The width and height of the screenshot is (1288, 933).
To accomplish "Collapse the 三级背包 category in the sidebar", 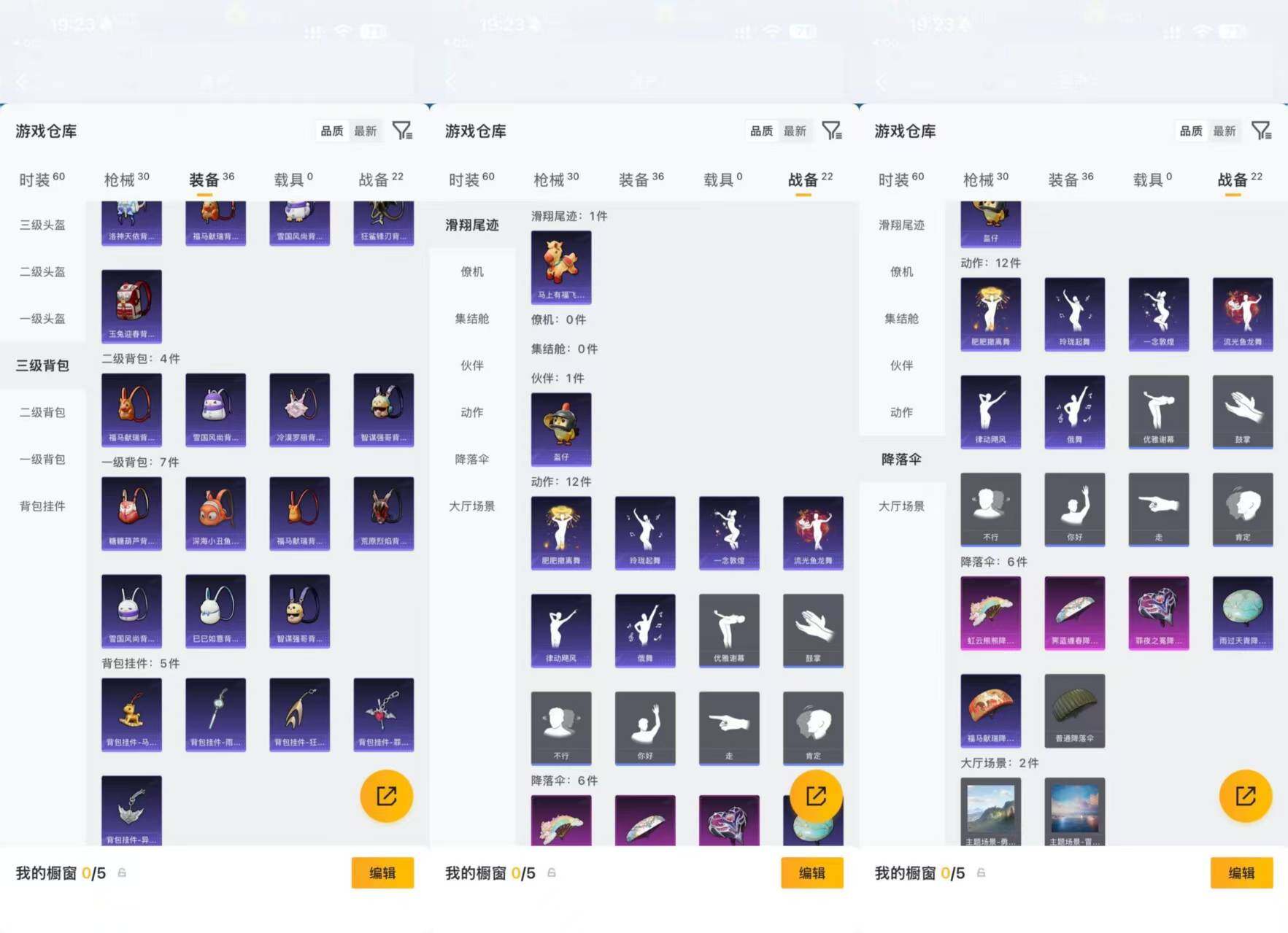I will [42, 365].
